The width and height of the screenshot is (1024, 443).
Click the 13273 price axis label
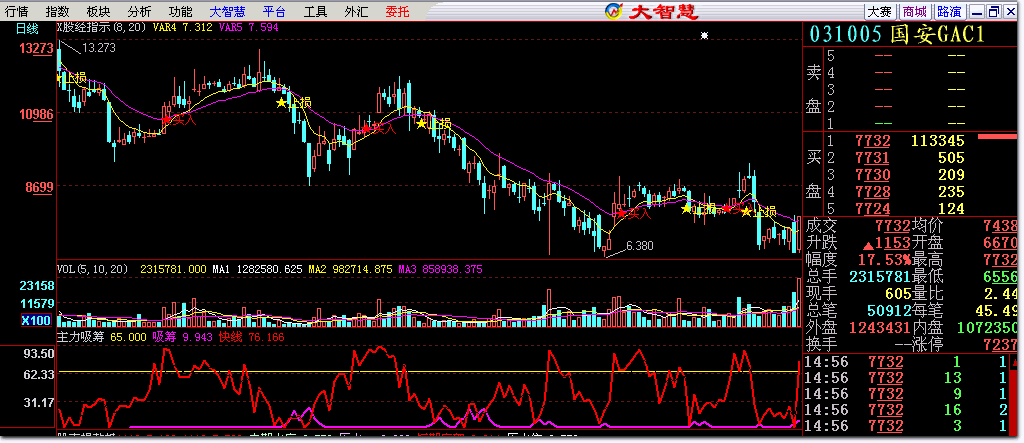pyautogui.click(x=36, y=48)
